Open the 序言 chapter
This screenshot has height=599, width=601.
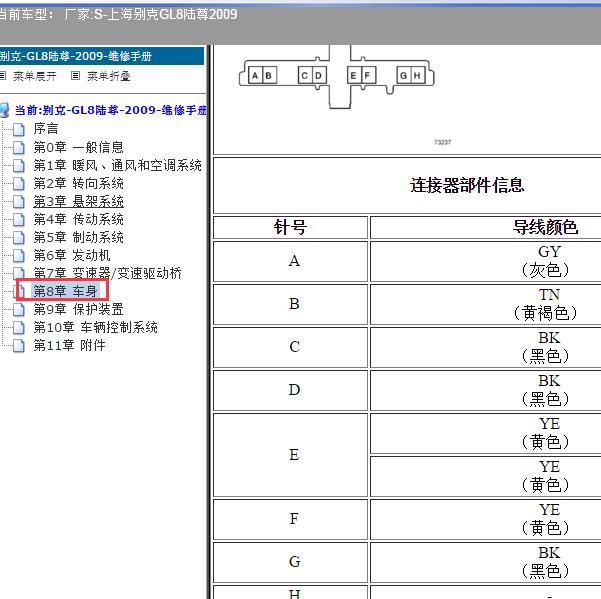[x=46, y=129]
